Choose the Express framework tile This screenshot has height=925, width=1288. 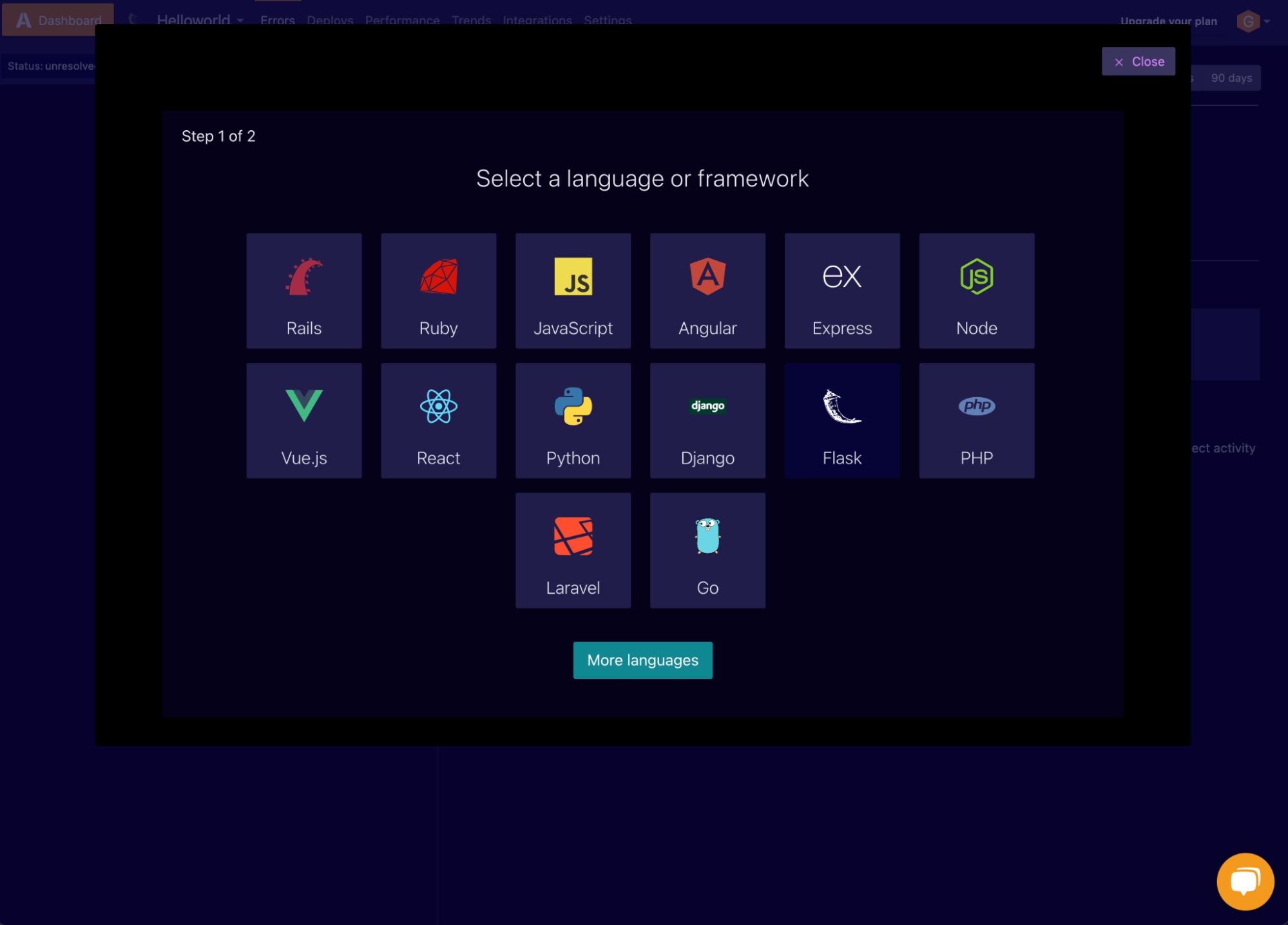click(x=842, y=291)
